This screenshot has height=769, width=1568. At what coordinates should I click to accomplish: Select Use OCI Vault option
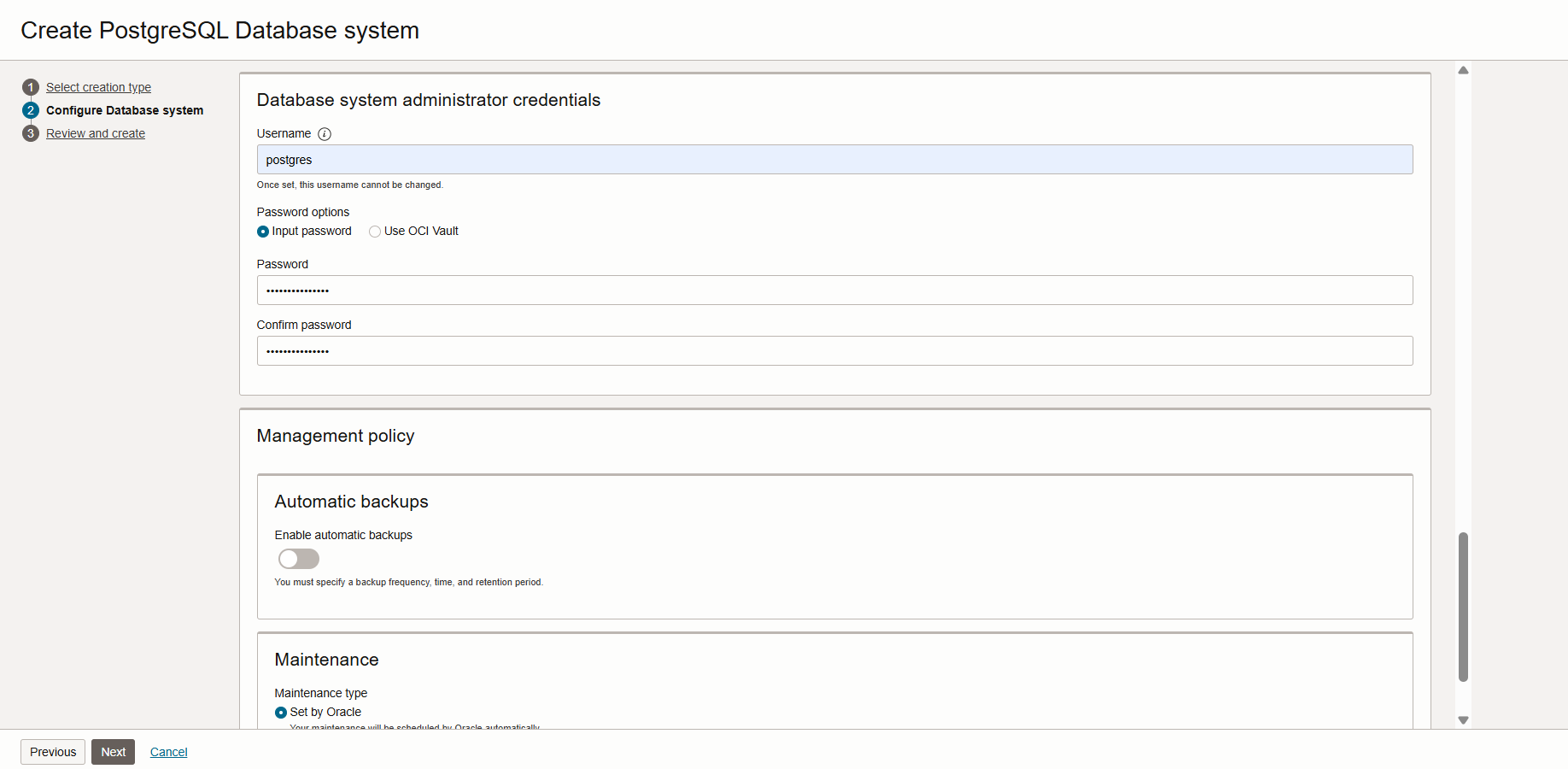375,232
